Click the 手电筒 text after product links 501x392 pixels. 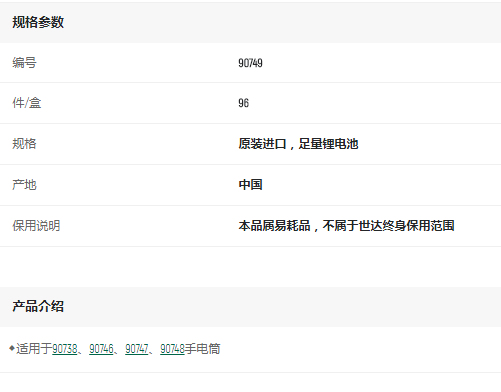(x=203, y=349)
